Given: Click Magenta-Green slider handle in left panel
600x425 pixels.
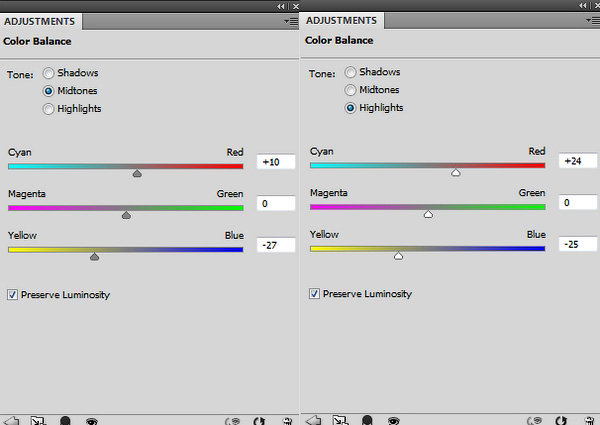Looking at the screenshot, I should (x=126, y=215).
